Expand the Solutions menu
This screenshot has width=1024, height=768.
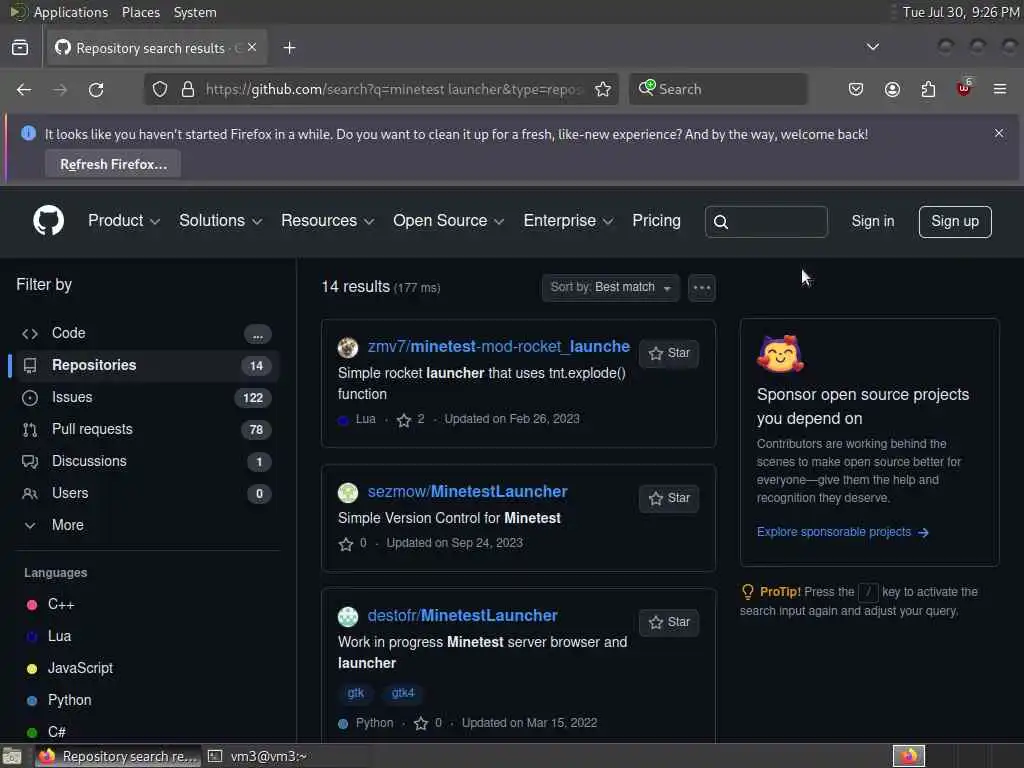220,221
